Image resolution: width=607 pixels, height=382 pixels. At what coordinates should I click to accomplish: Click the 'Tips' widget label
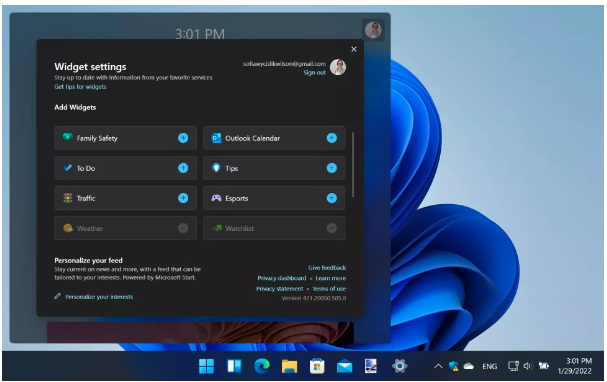[x=231, y=168]
